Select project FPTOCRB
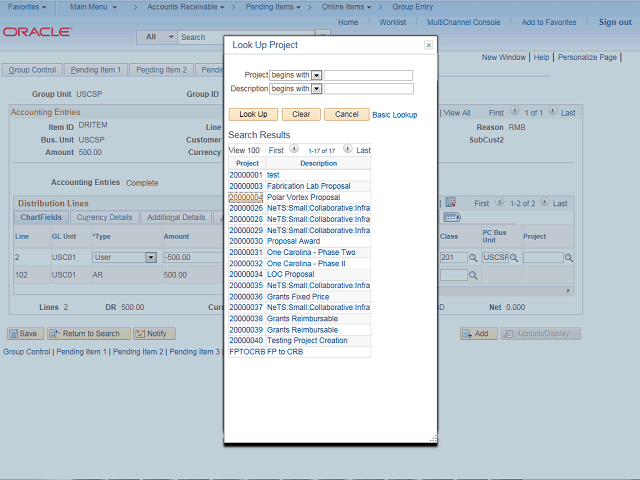 point(247,352)
